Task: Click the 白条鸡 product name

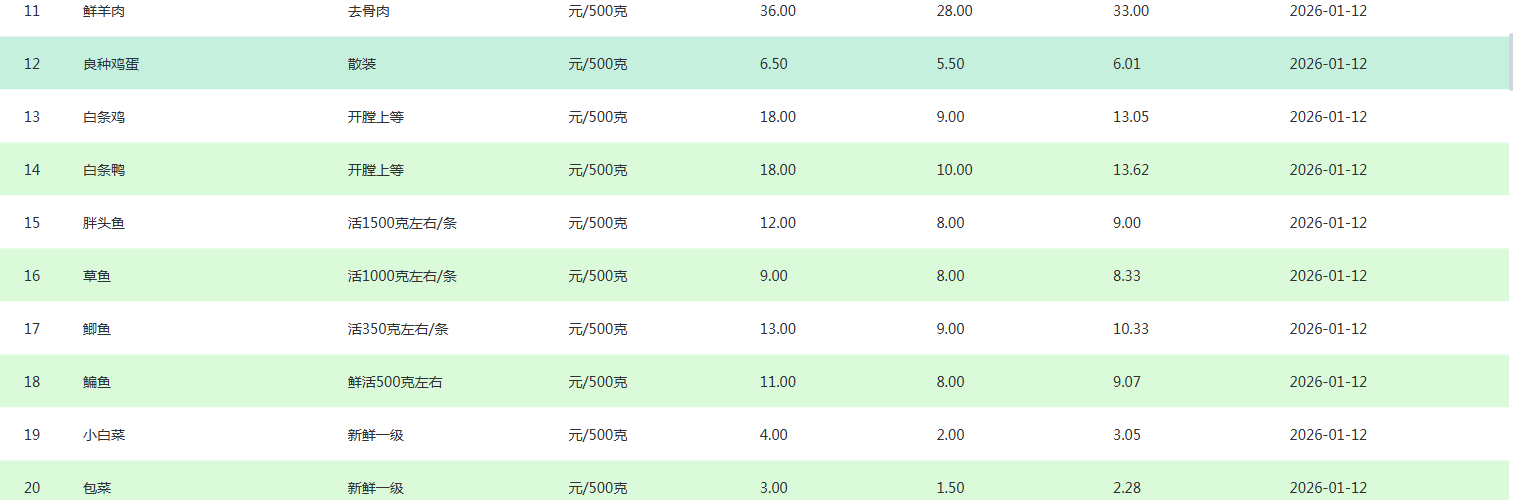Action: click(x=104, y=117)
